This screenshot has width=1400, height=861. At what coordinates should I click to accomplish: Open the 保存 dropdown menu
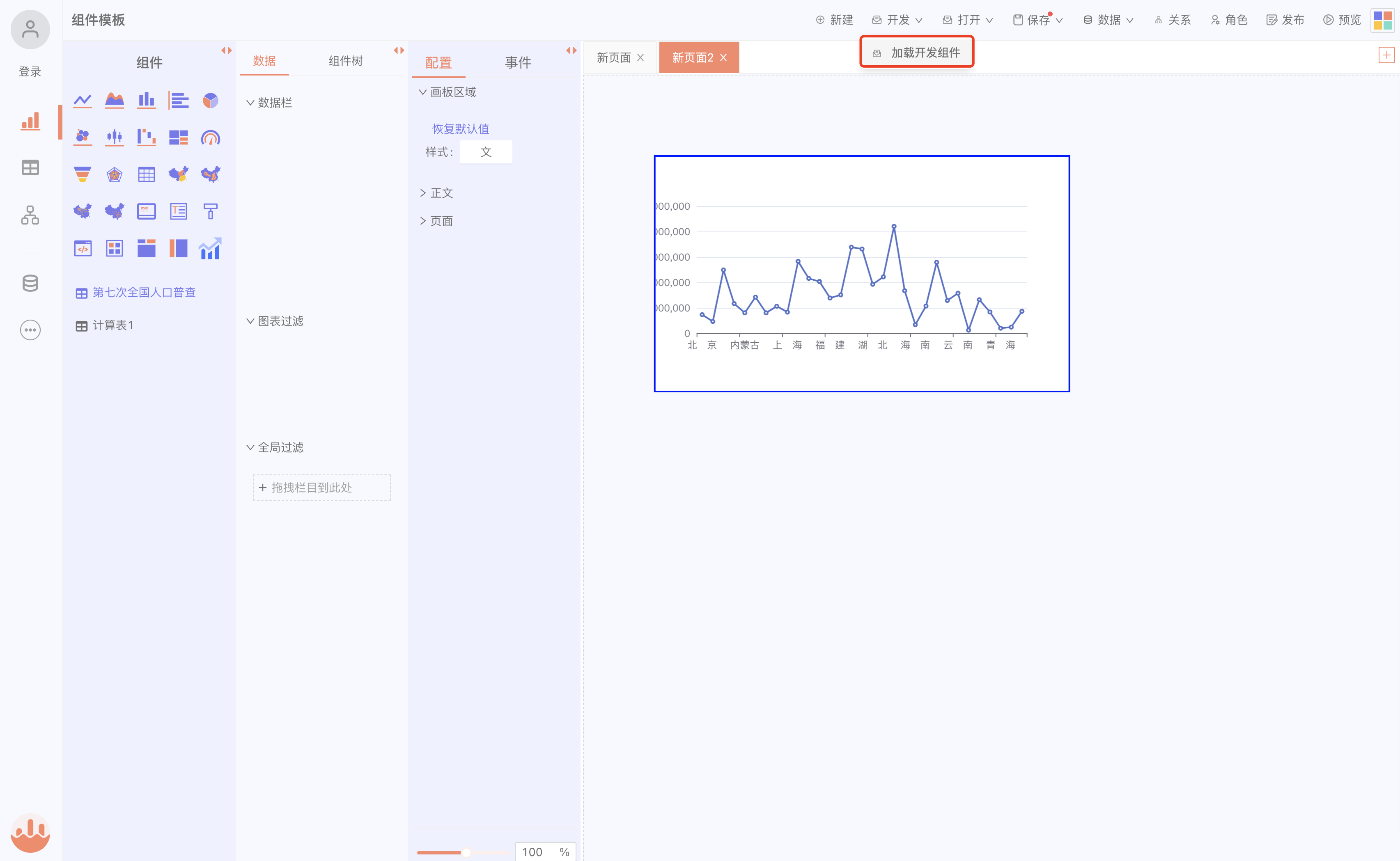click(x=1038, y=20)
